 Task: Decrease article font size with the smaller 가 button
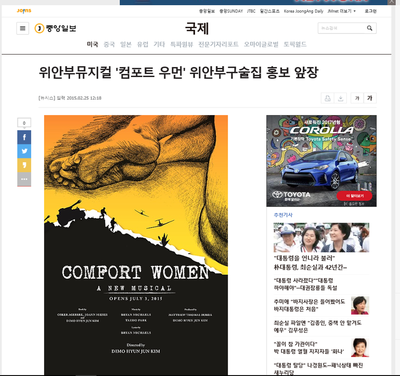357,98
